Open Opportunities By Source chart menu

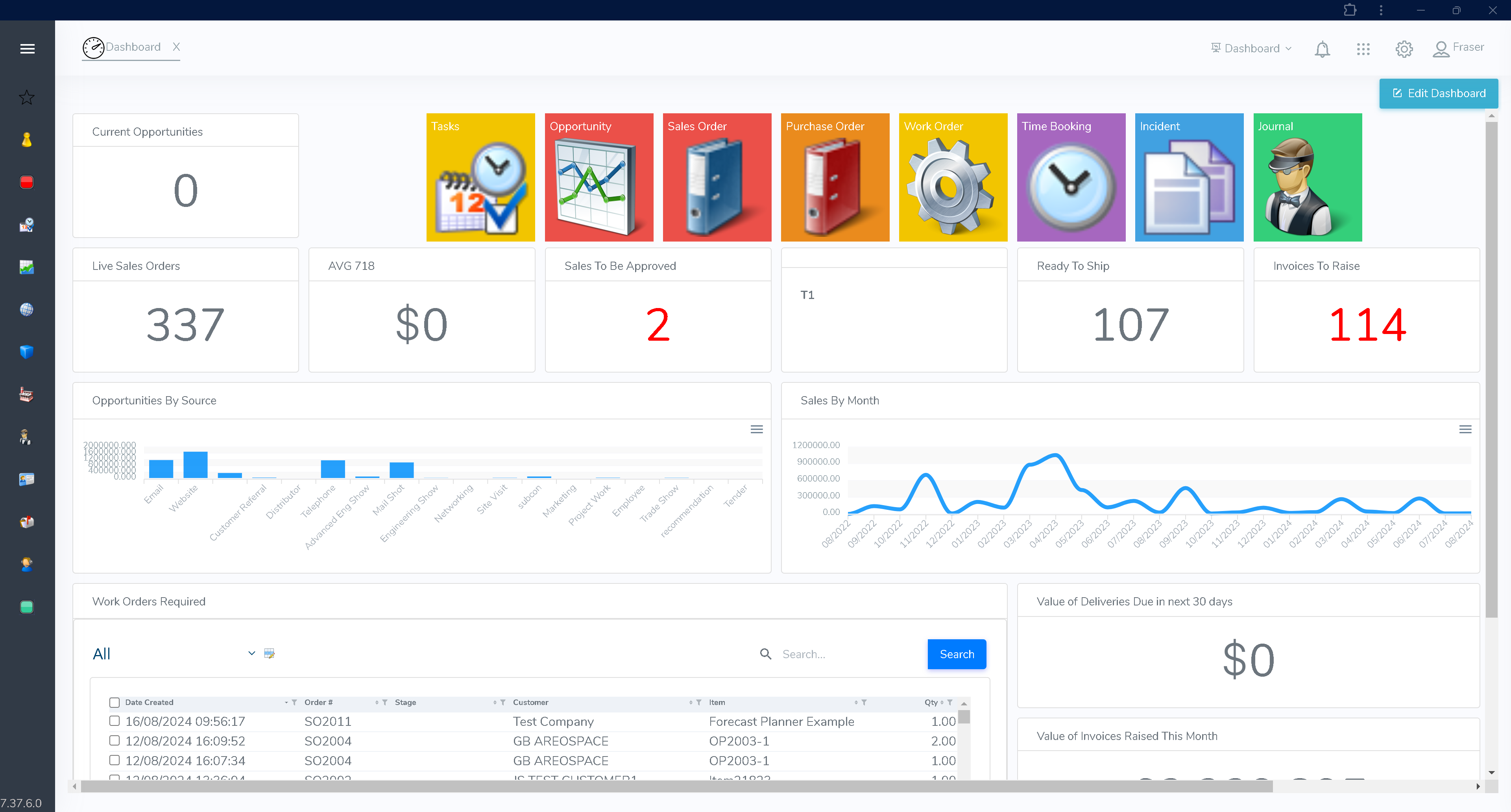(x=757, y=430)
